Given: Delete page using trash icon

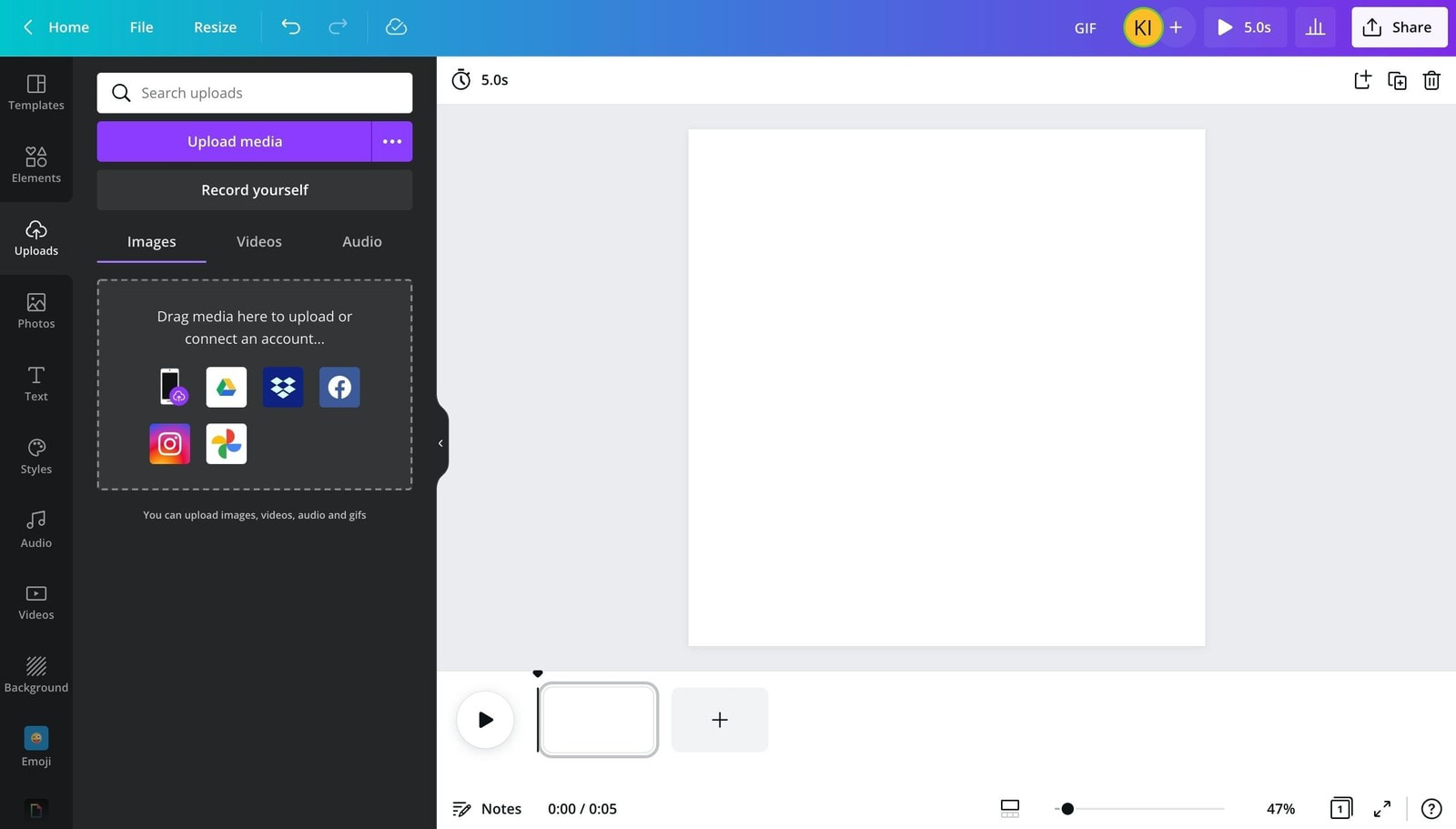Looking at the screenshot, I should pyautogui.click(x=1431, y=80).
